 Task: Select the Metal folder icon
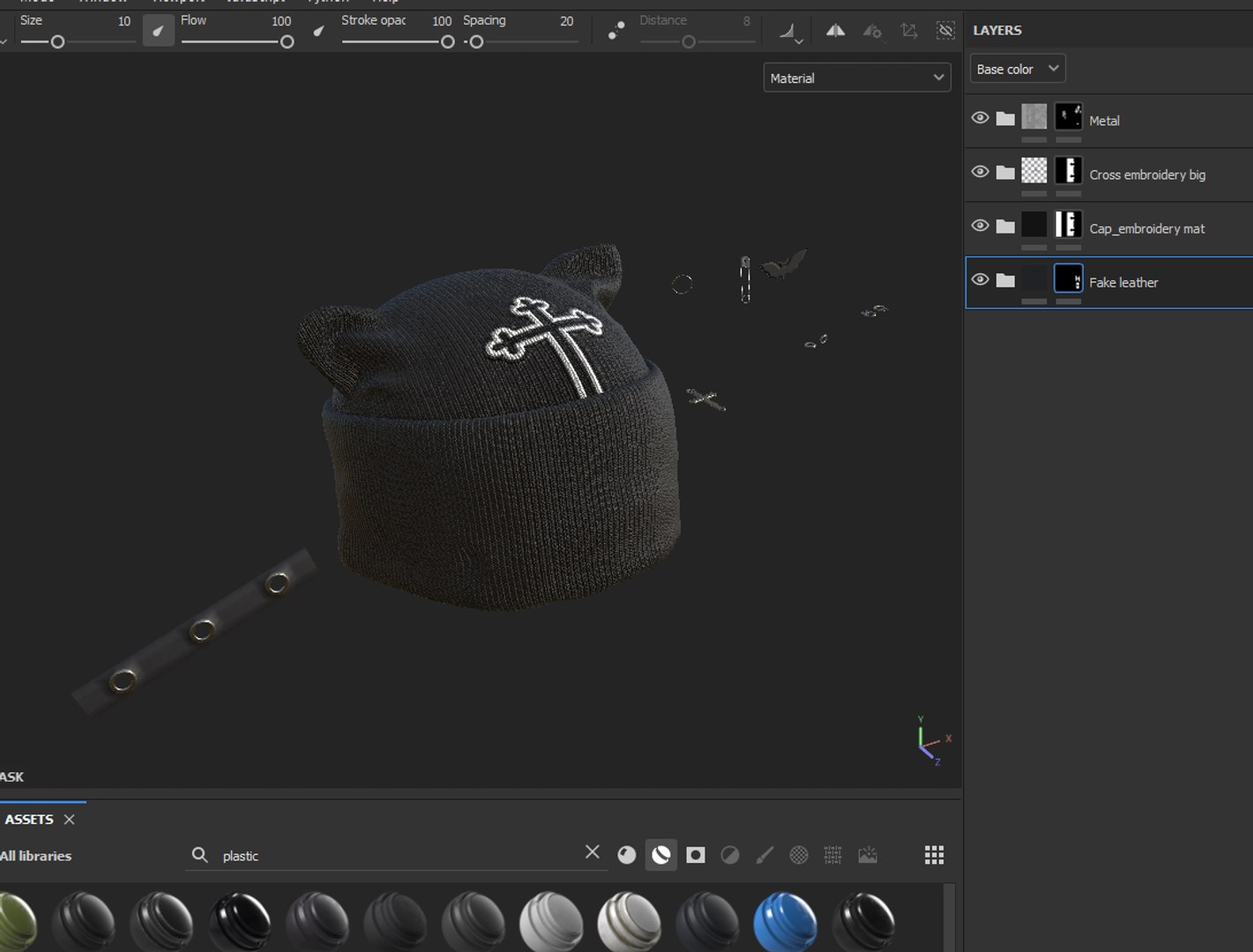[x=1005, y=119]
